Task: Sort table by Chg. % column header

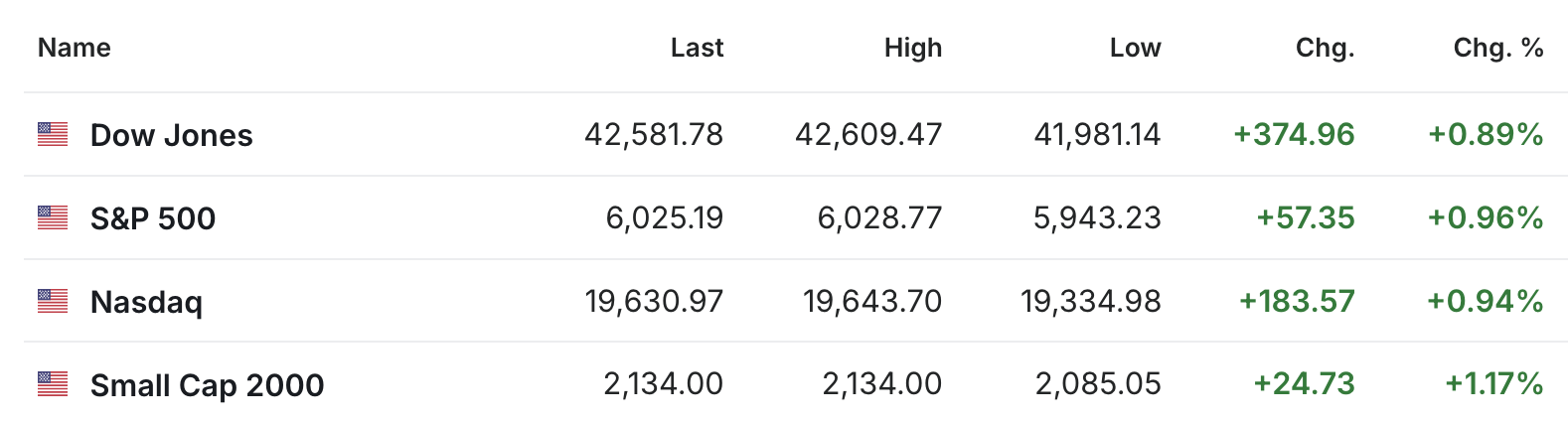Action: pyautogui.click(x=1498, y=48)
